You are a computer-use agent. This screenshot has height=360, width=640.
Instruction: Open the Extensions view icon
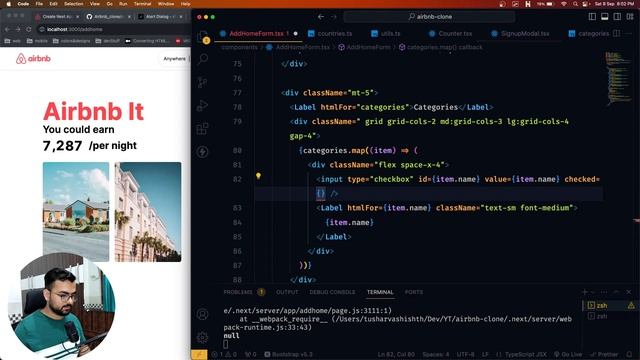(x=203, y=129)
